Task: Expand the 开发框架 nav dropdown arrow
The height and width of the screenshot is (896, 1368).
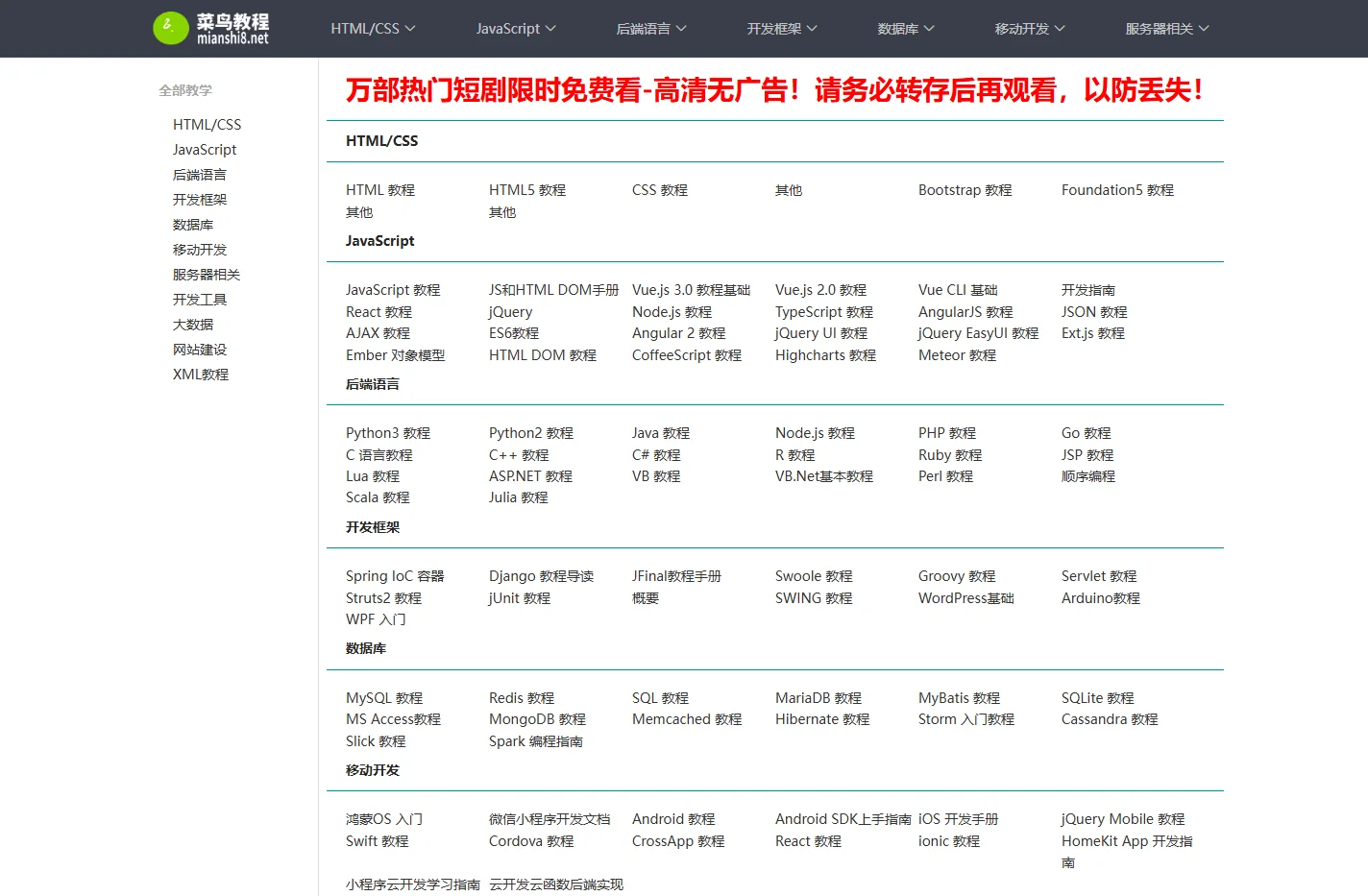Action: (812, 29)
